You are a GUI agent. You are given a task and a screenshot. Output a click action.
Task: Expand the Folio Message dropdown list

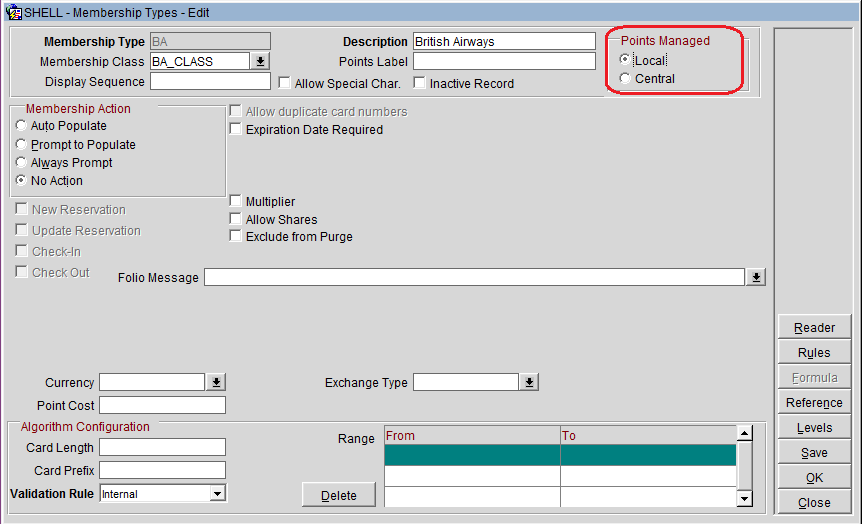click(x=756, y=277)
